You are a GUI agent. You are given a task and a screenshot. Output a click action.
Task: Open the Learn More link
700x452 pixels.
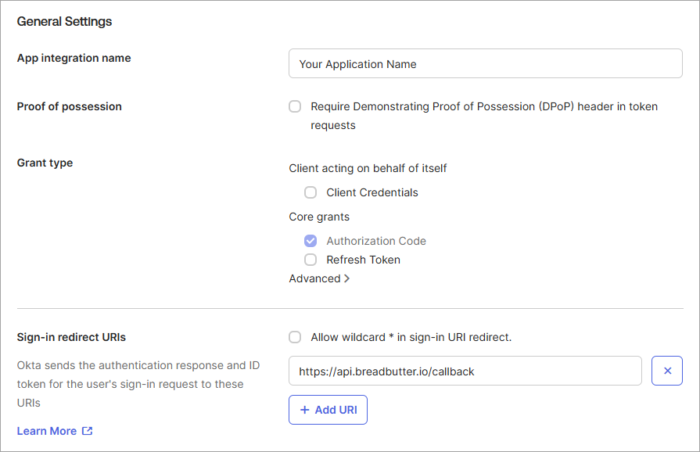point(47,431)
